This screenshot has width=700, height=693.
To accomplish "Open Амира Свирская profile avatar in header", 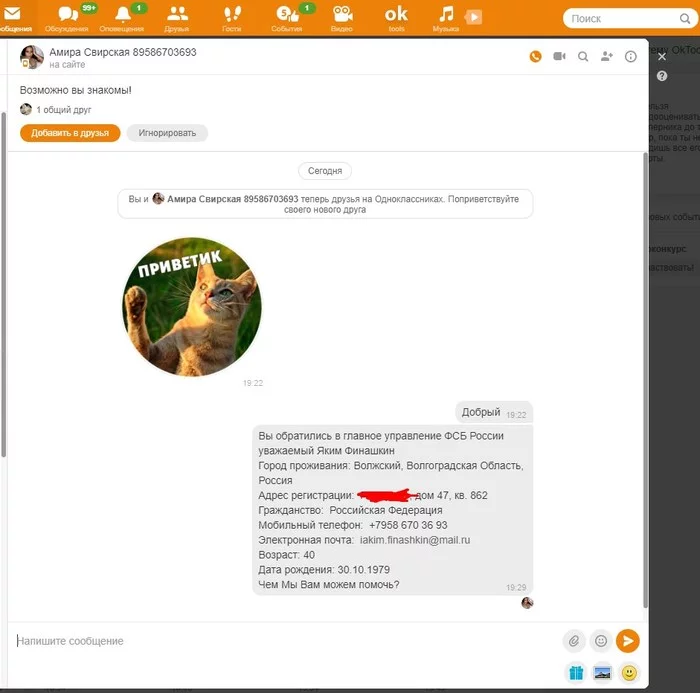I will (x=32, y=57).
